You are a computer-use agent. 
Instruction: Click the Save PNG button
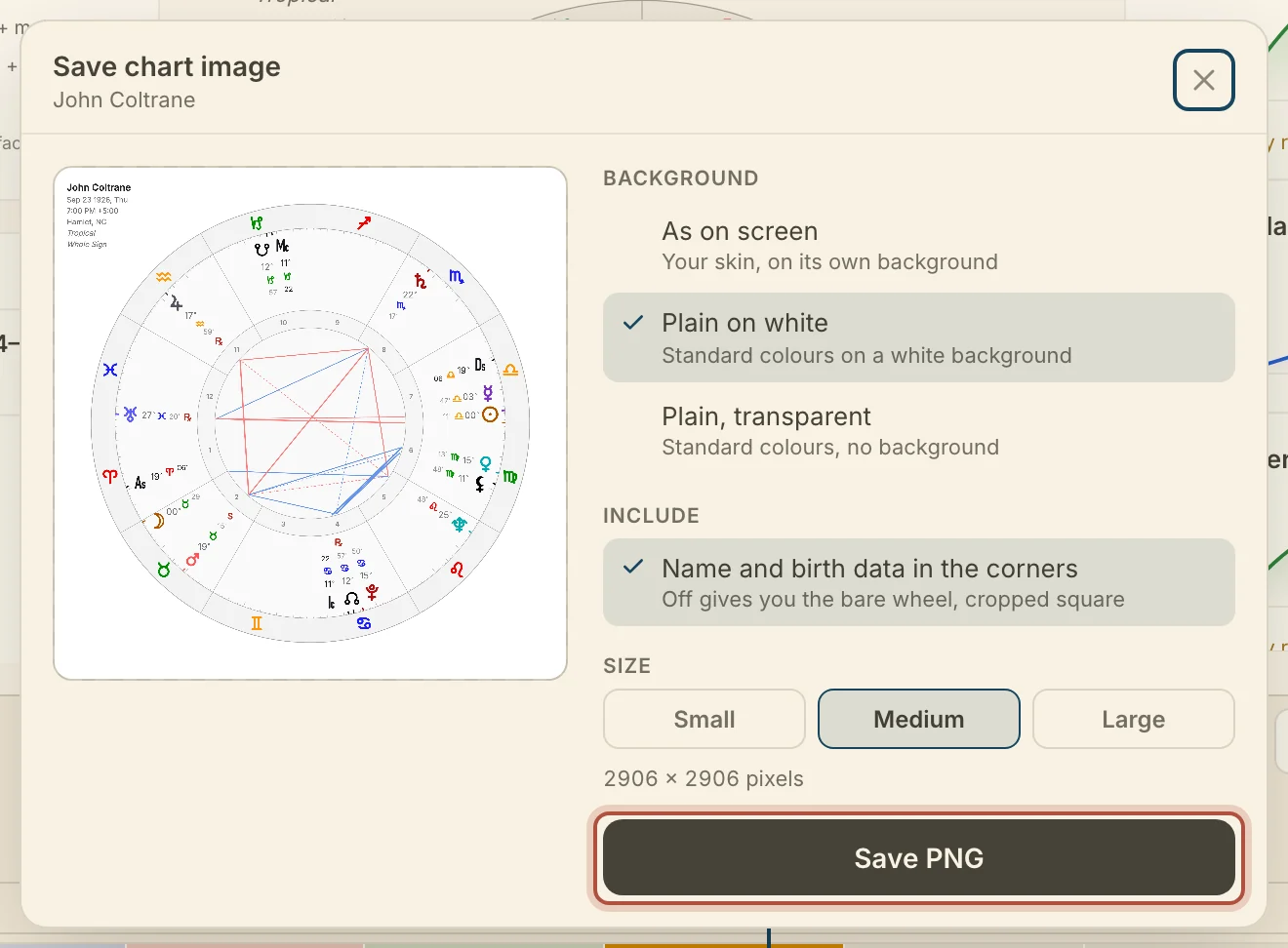point(918,857)
